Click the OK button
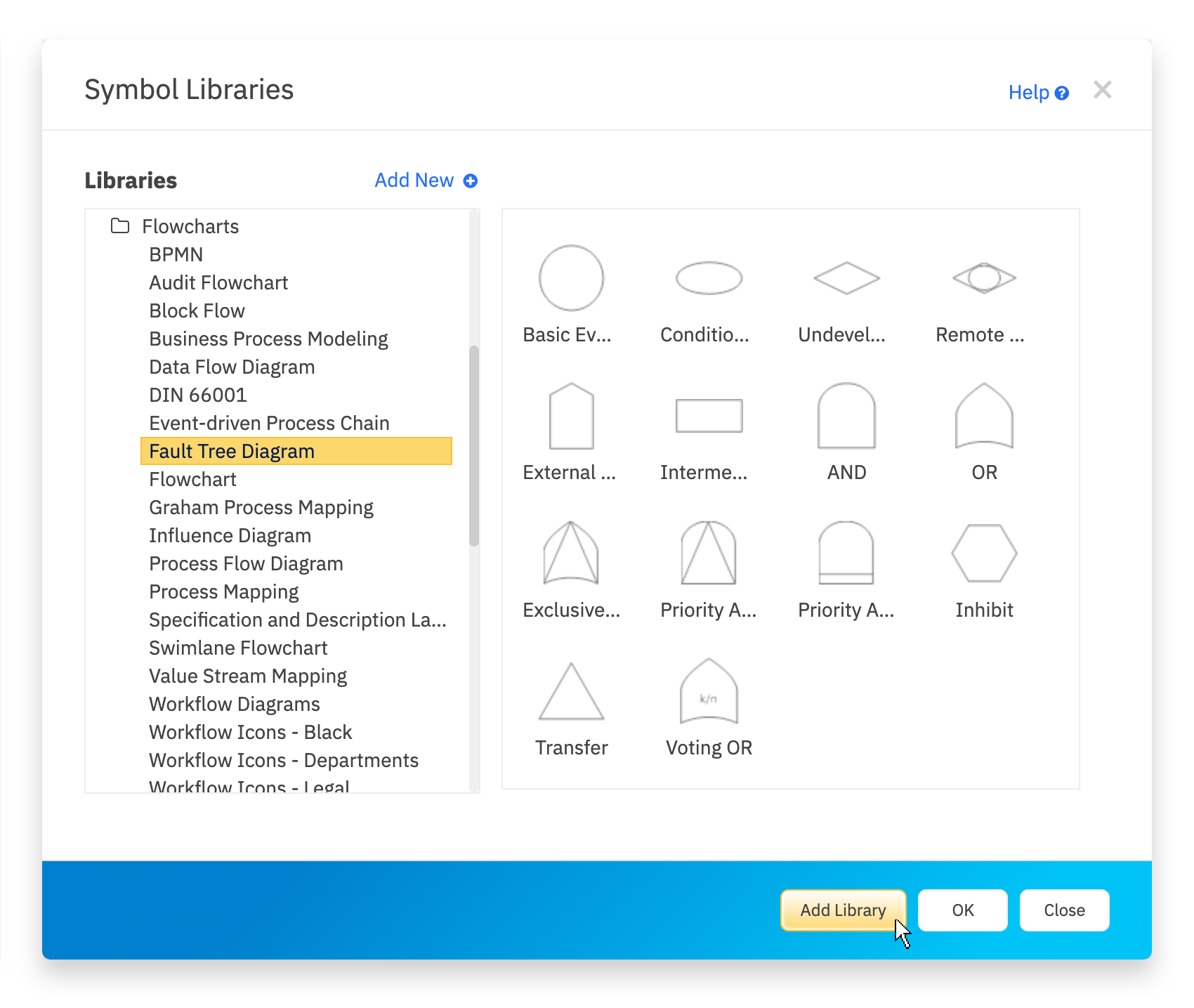The height and width of the screenshot is (1008, 1194). 962,910
